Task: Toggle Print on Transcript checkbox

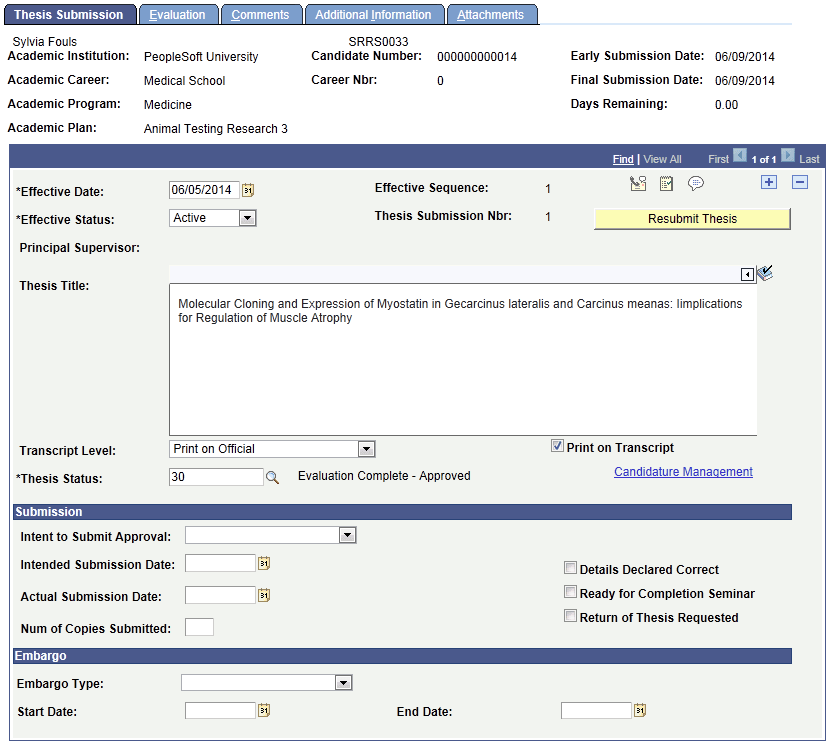Action: point(557,446)
